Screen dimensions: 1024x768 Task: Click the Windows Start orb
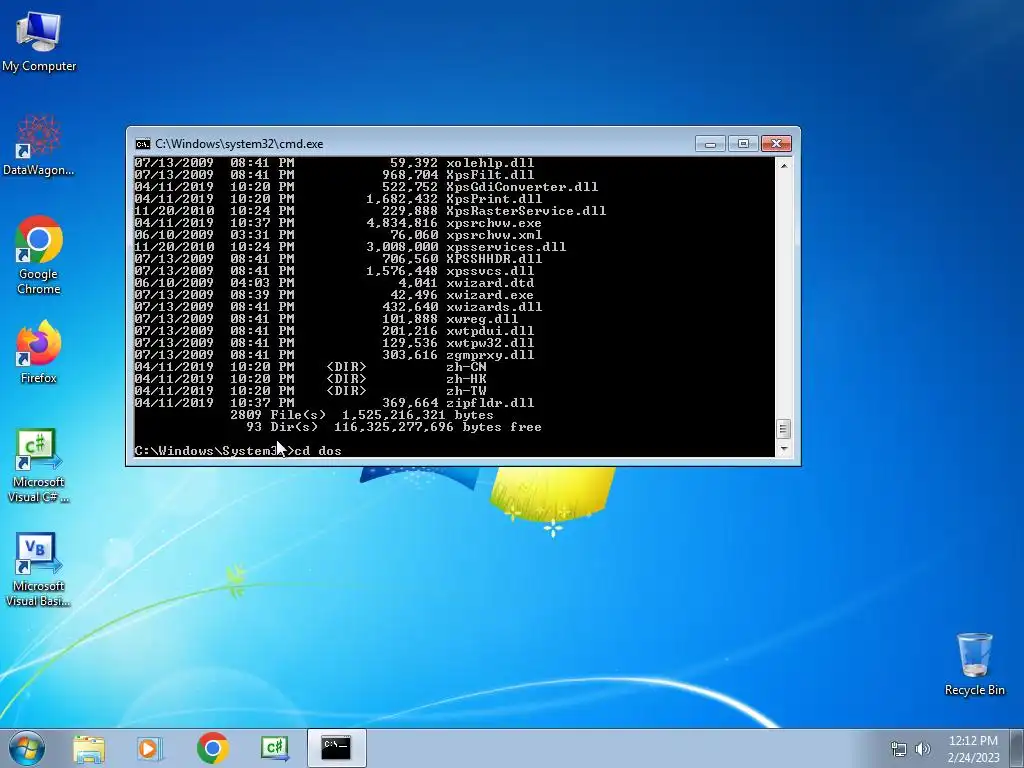click(x=27, y=748)
